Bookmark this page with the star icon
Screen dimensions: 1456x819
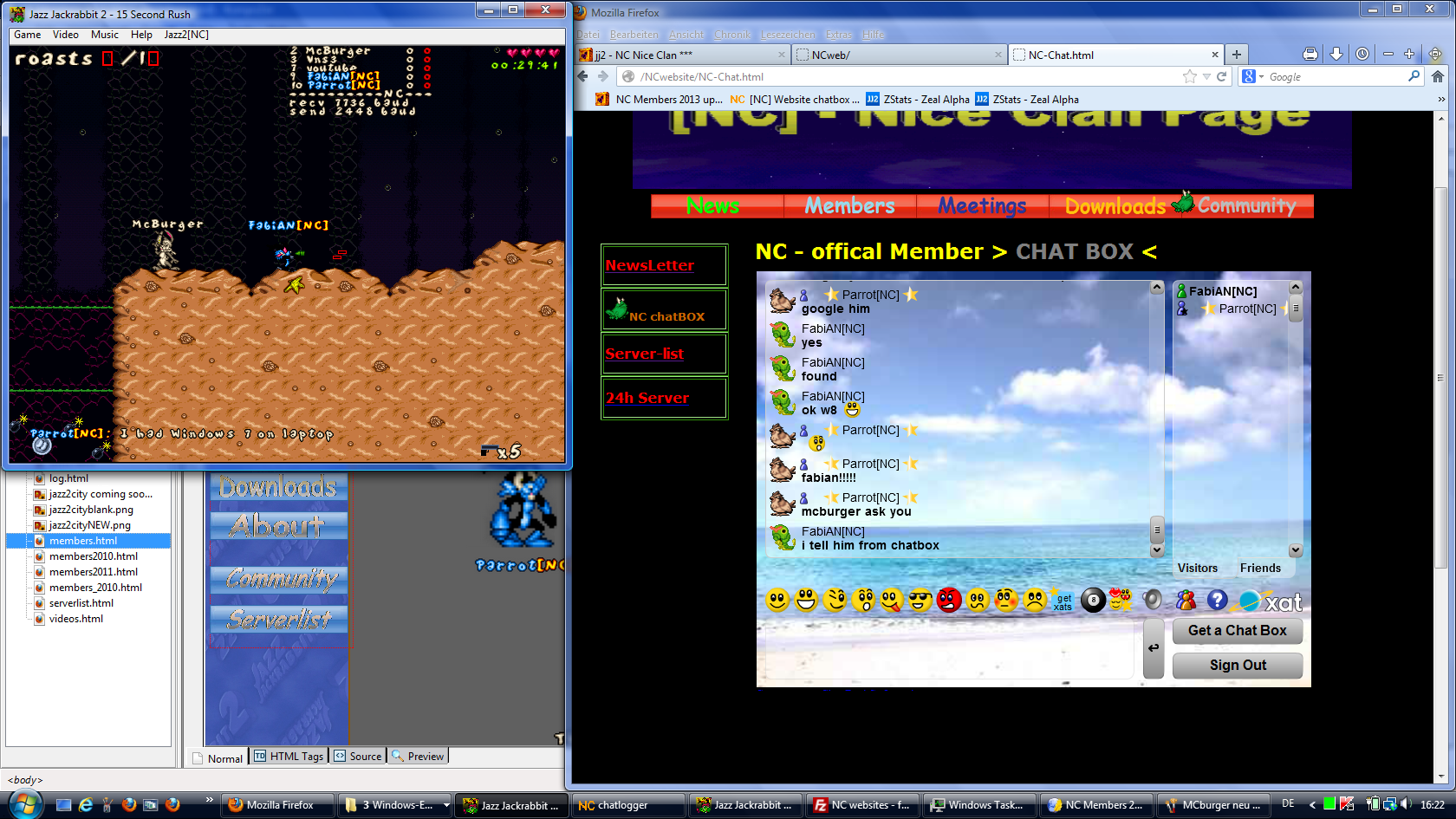1189,76
